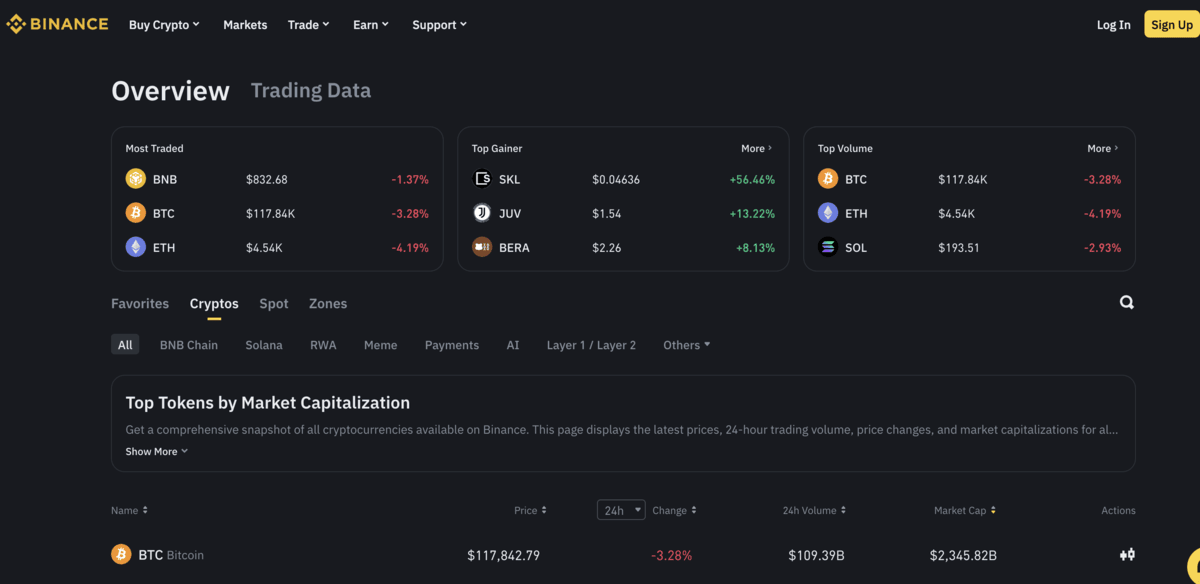Expand Show More description text
The height and width of the screenshot is (584, 1200).
pos(157,451)
